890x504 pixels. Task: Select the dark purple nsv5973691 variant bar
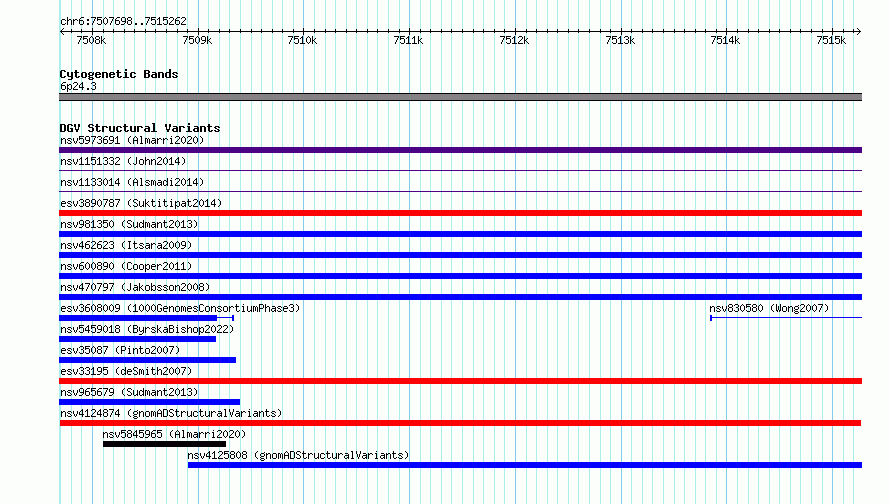tap(460, 150)
